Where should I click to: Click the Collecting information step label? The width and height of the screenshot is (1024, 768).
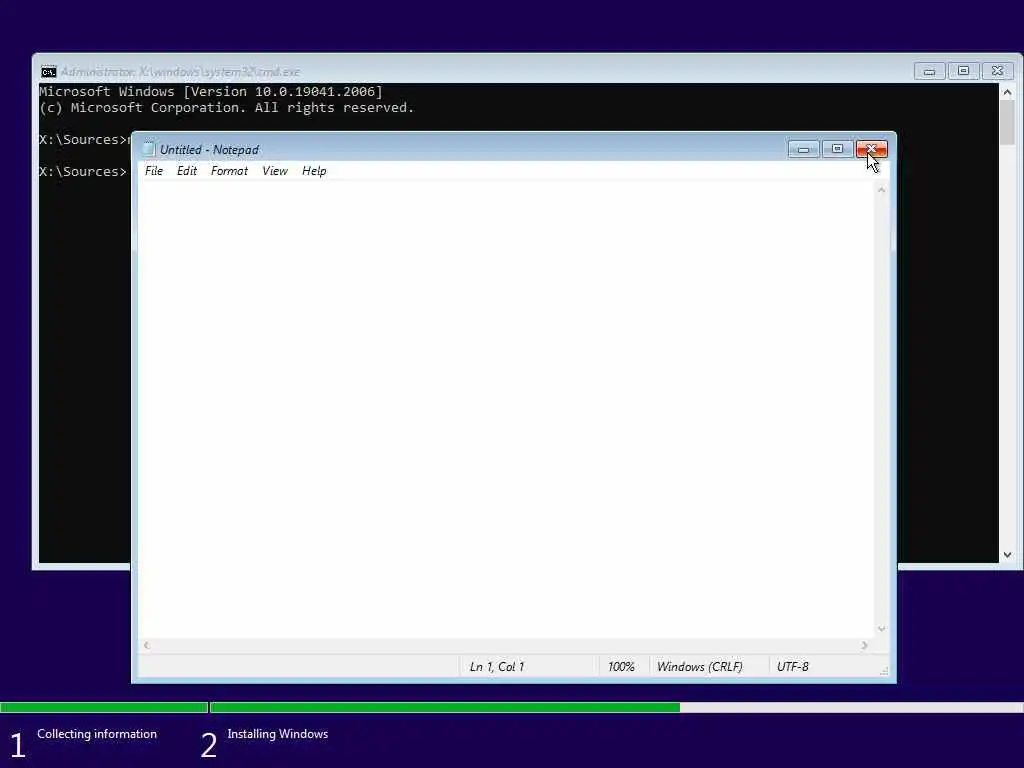(97, 734)
